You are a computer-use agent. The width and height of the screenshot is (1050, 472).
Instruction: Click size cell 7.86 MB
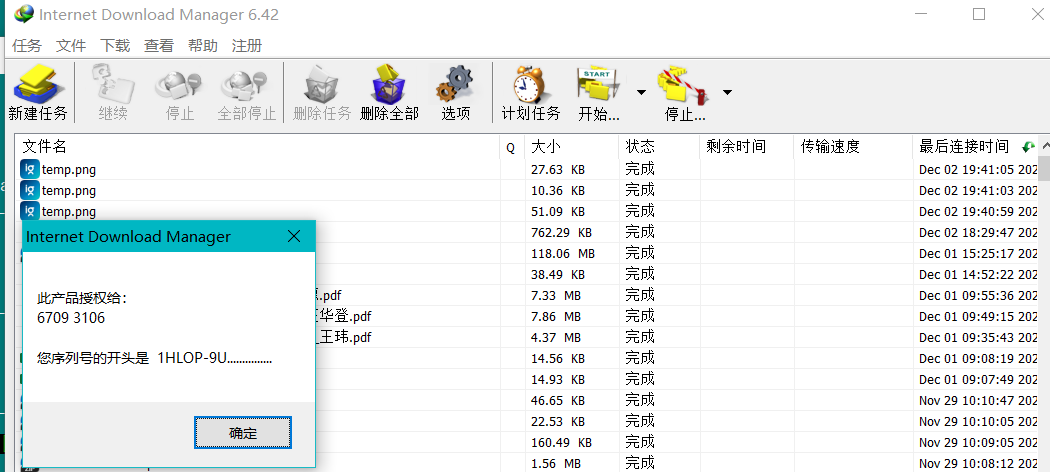556,316
